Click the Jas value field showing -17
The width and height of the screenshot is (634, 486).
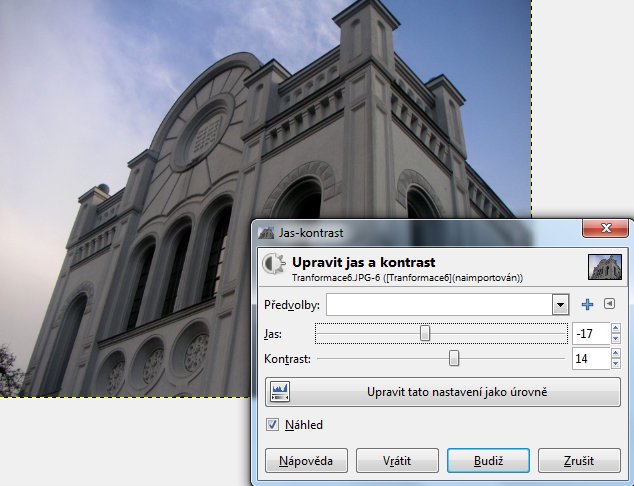(591, 334)
